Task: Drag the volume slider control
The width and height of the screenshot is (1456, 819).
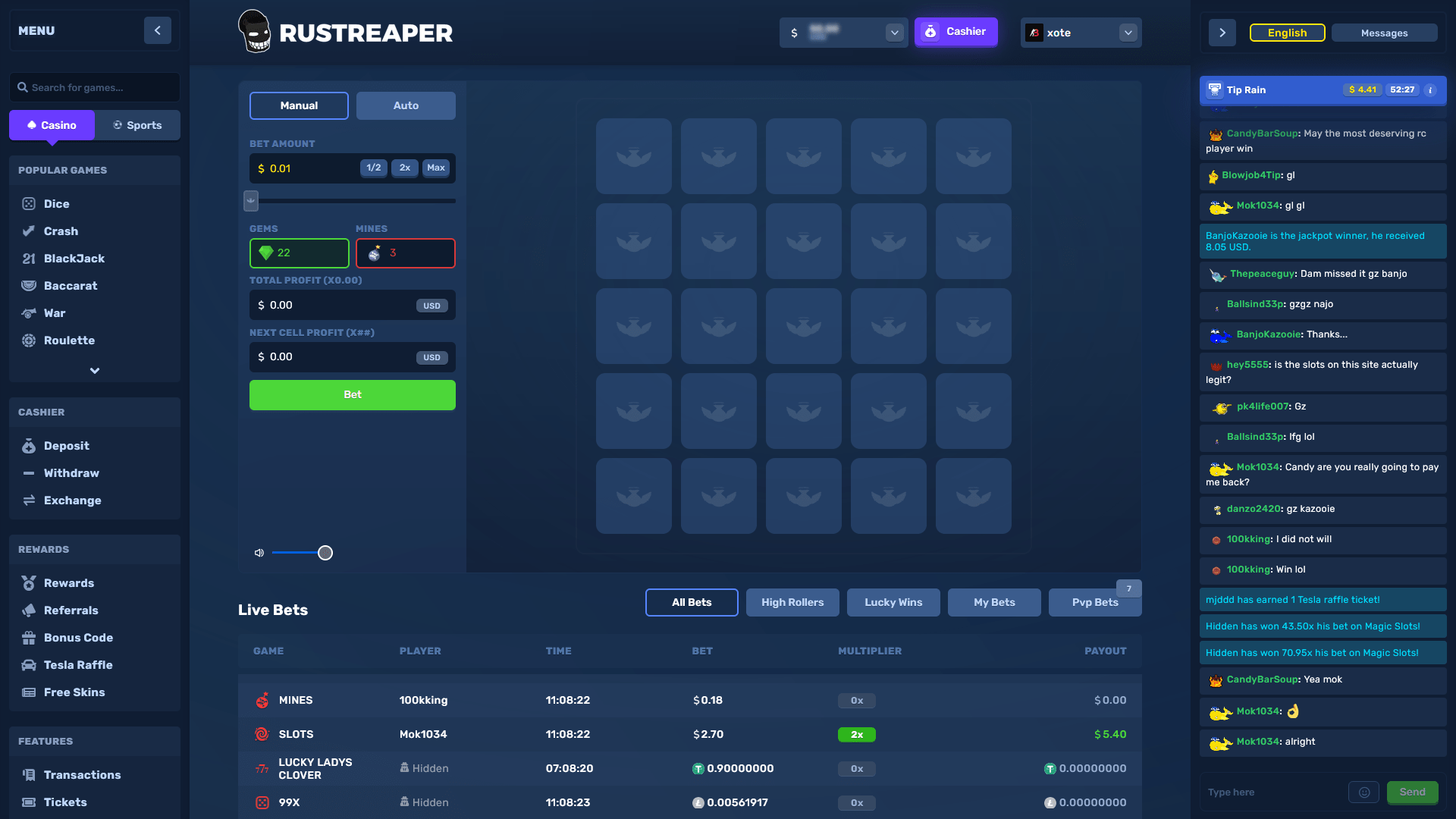Action: (325, 552)
